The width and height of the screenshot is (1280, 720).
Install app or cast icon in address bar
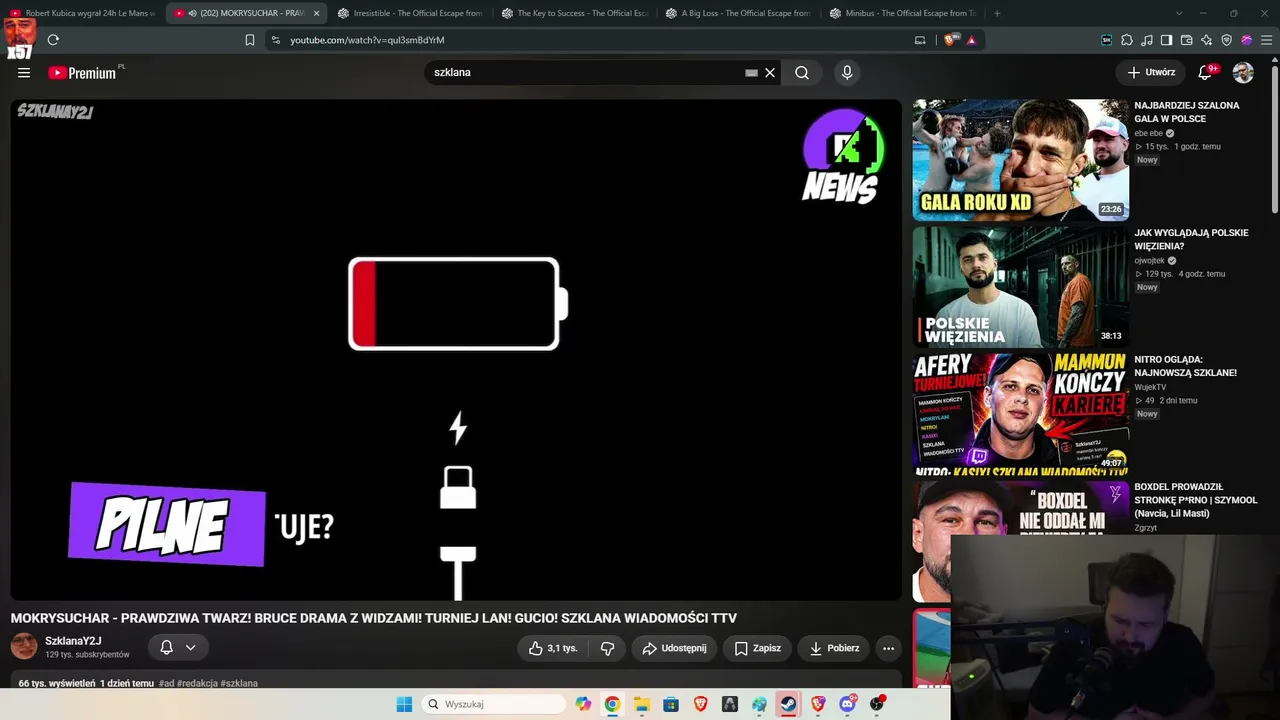[x=920, y=40]
